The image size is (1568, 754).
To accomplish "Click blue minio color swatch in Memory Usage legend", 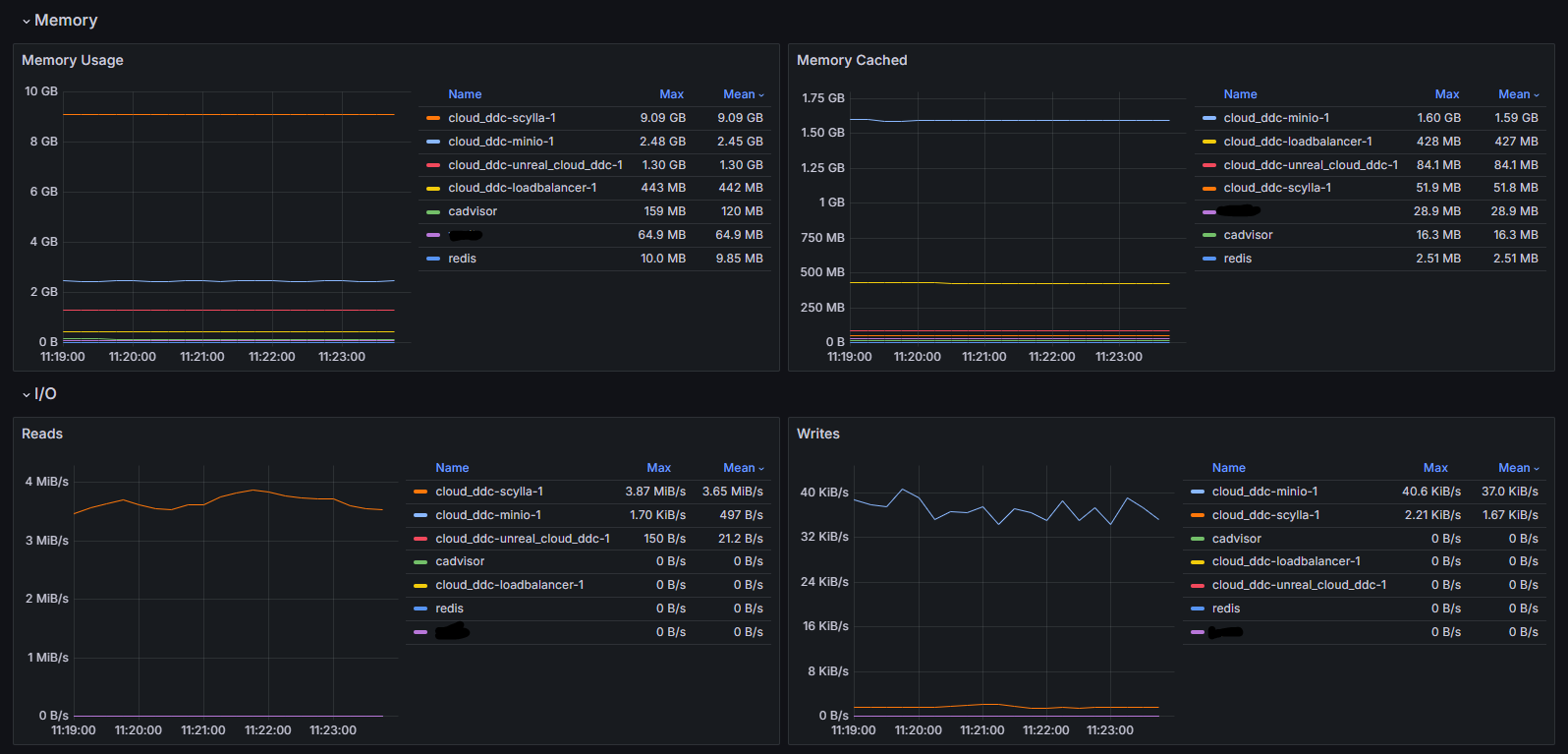I will pyautogui.click(x=433, y=142).
